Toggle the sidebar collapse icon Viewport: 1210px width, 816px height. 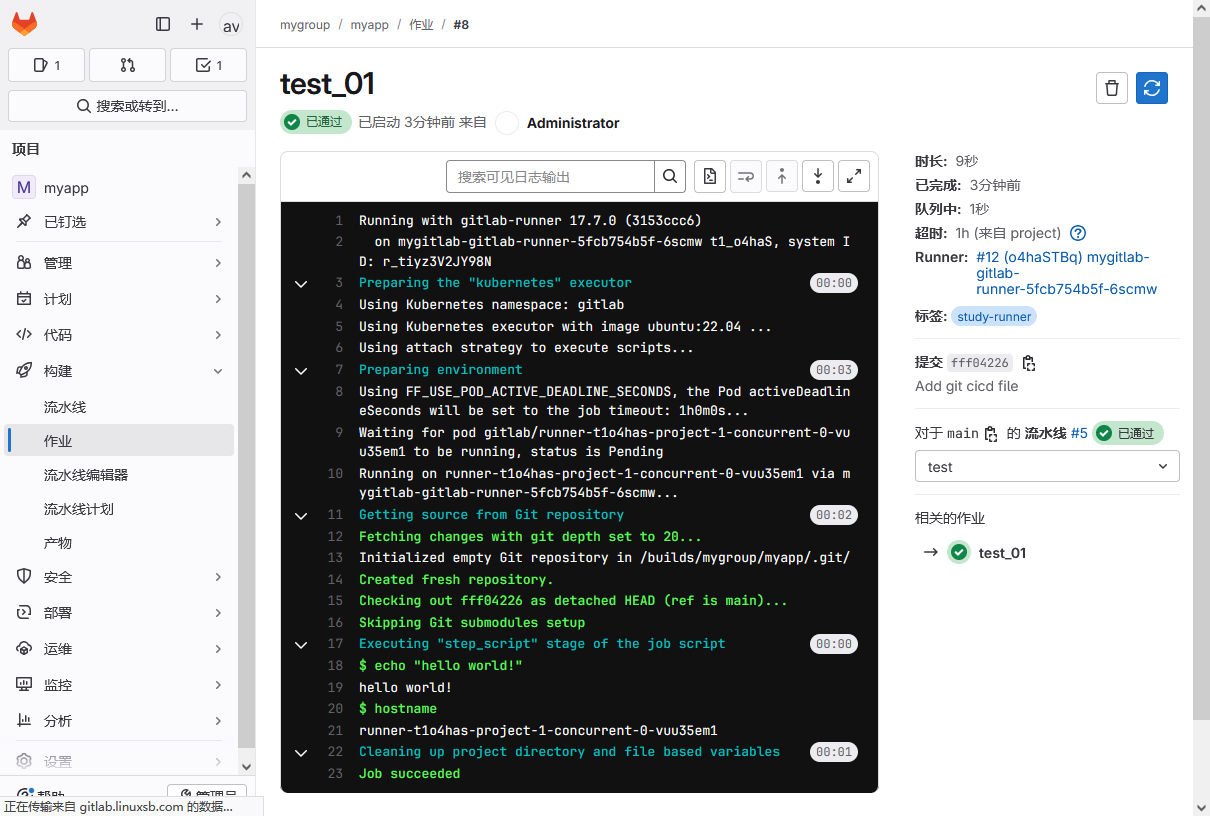[x=163, y=24]
